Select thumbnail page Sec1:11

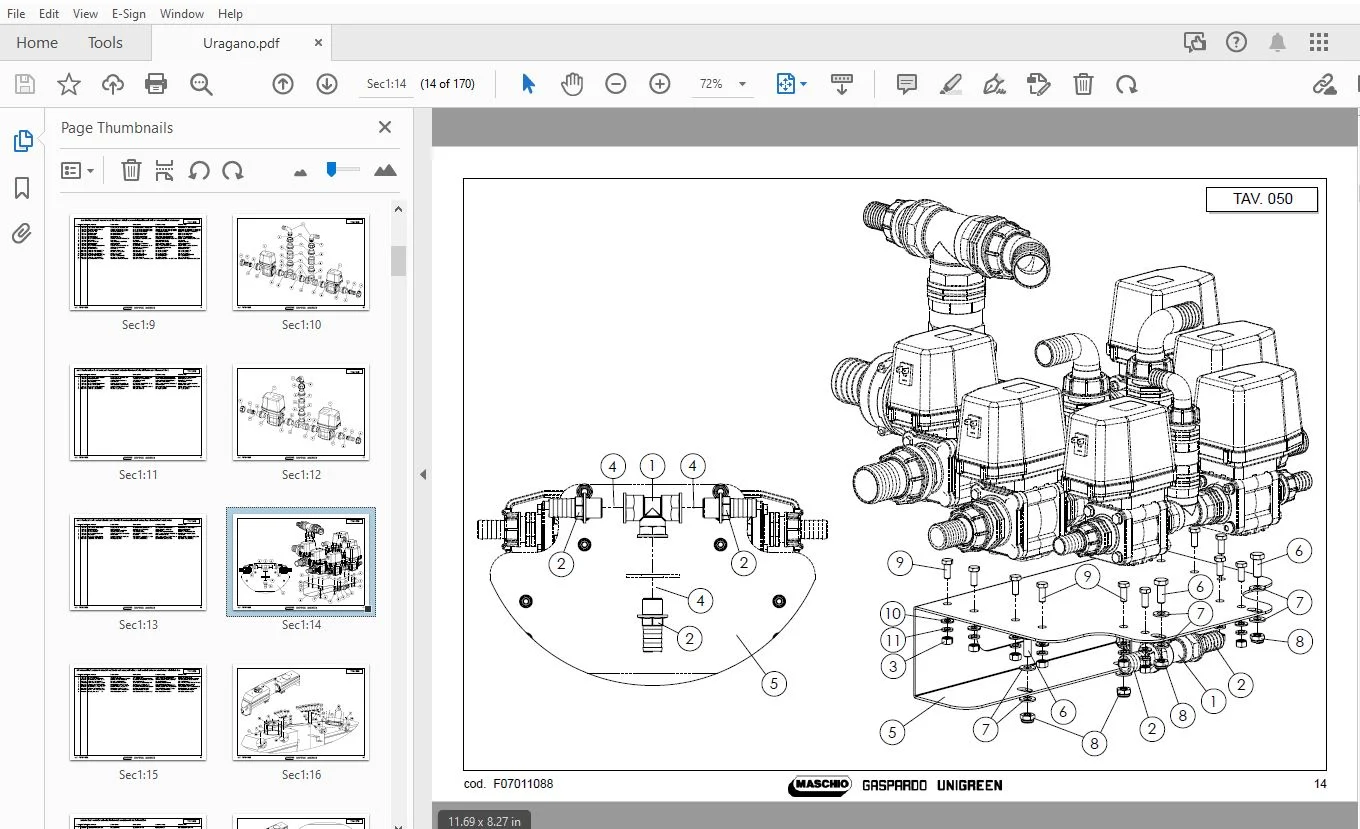point(138,413)
